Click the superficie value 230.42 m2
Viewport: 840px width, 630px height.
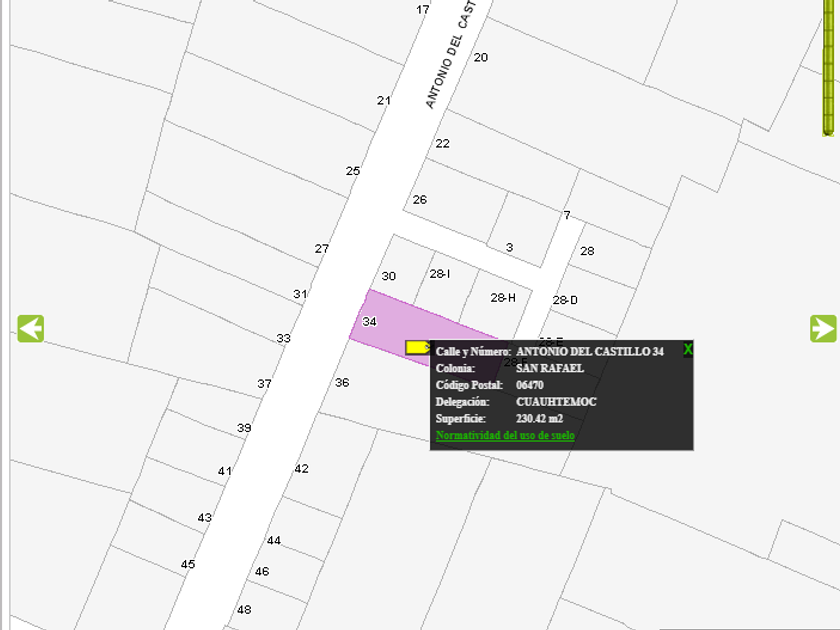pyautogui.click(x=539, y=418)
